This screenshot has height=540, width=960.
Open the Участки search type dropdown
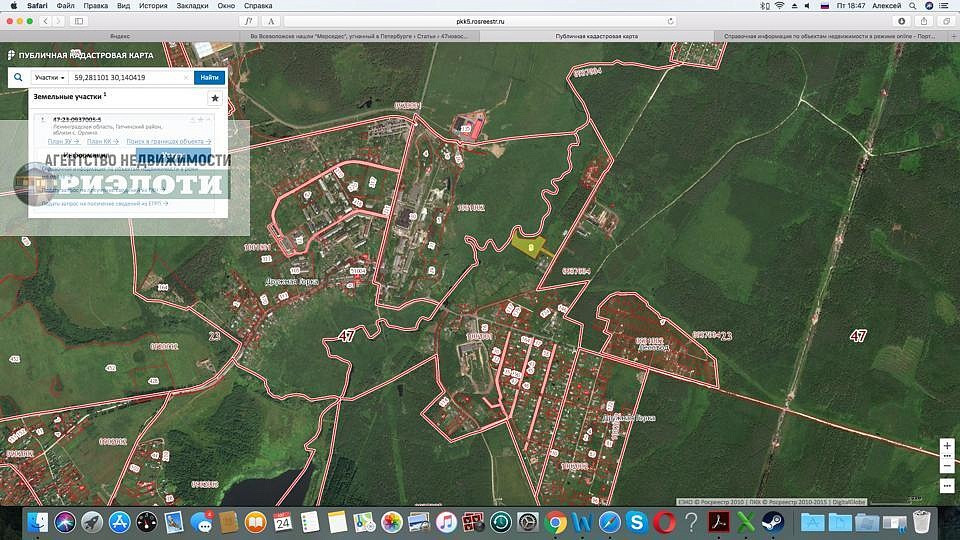50,78
